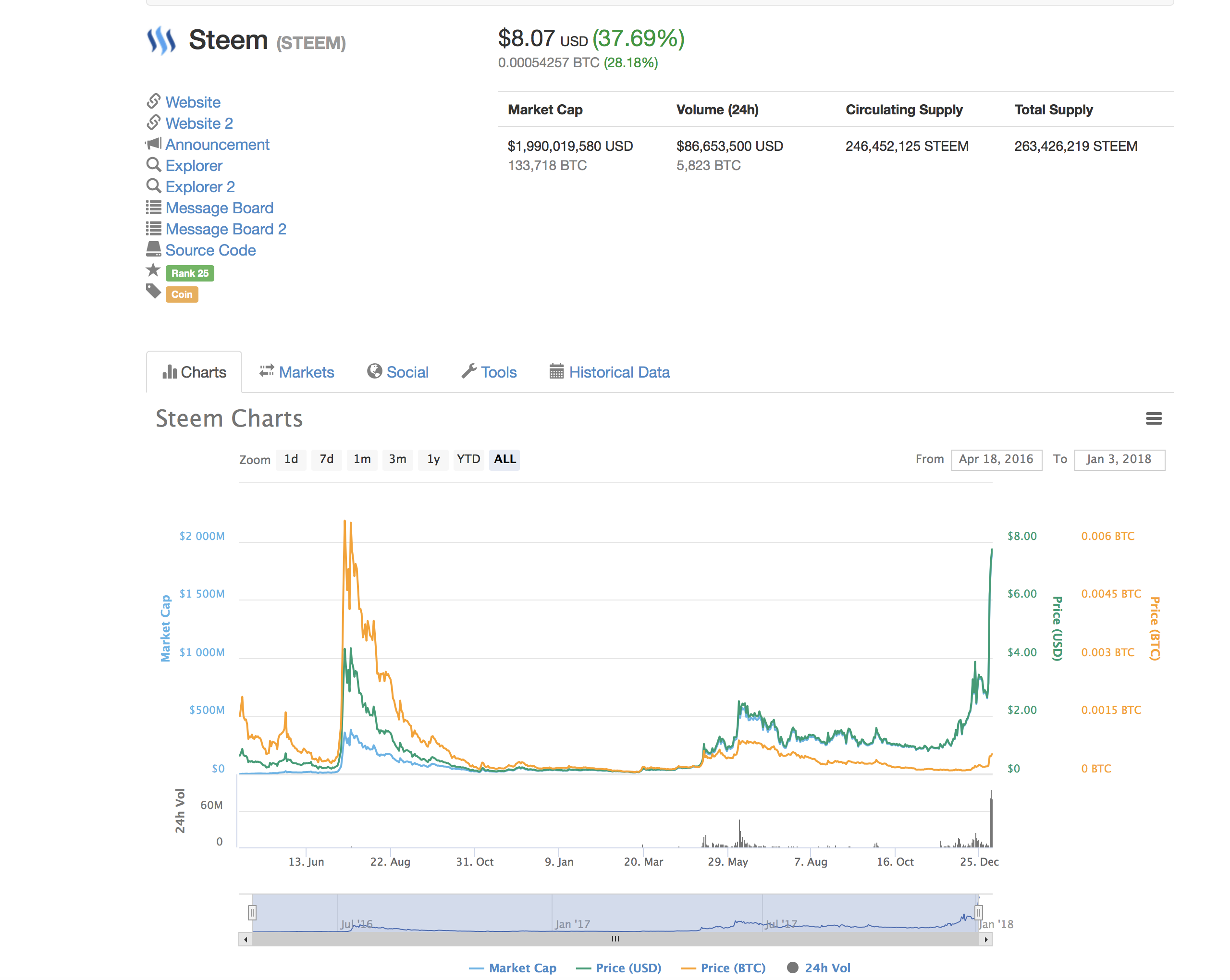
Task: Open the Explorer link
Action: click(194, 165)
